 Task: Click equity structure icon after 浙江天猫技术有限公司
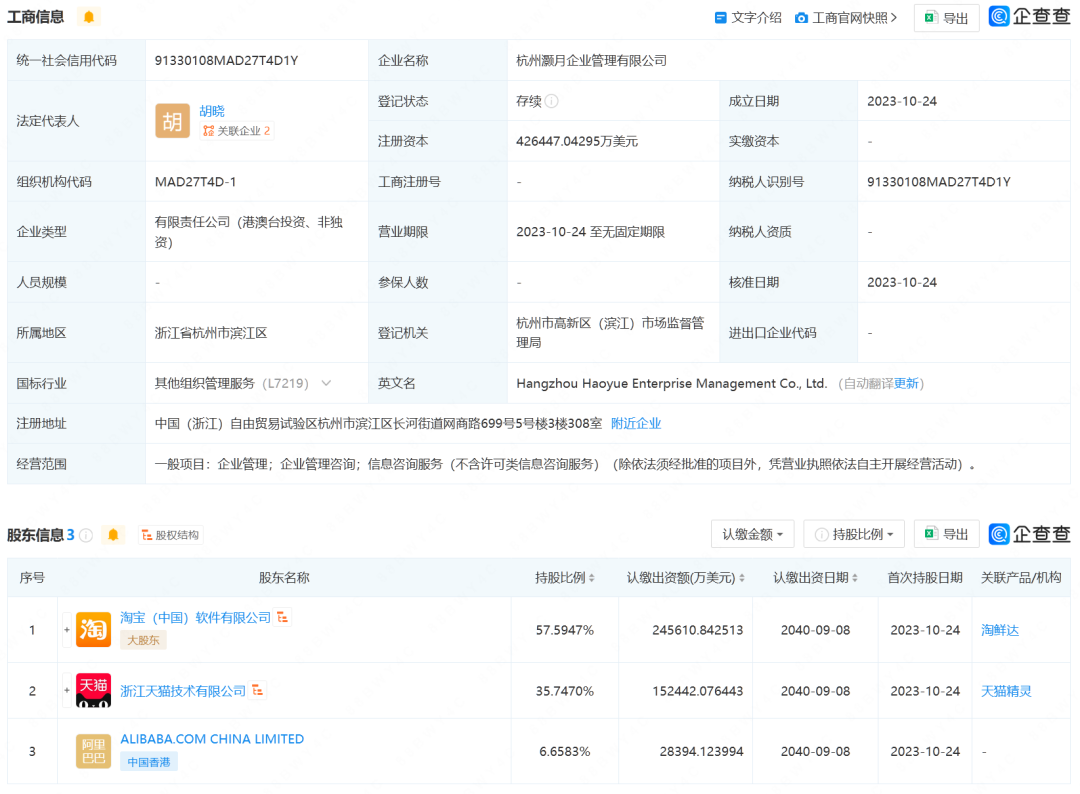(x=258, y=690)
